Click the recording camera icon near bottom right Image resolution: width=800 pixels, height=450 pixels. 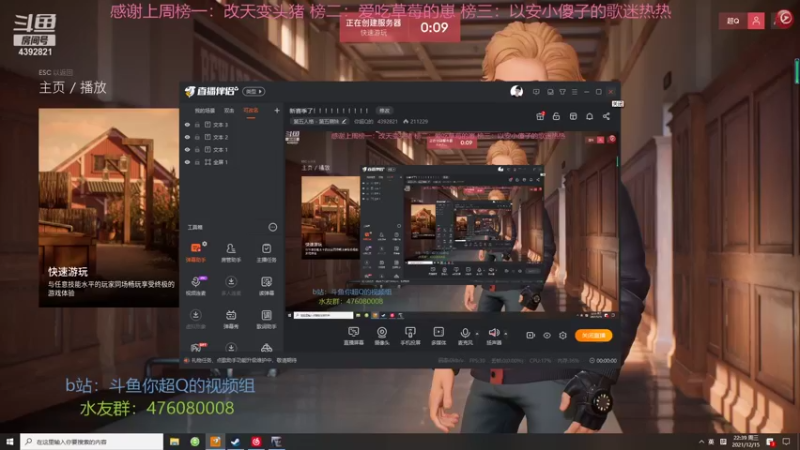coord(530,335)
